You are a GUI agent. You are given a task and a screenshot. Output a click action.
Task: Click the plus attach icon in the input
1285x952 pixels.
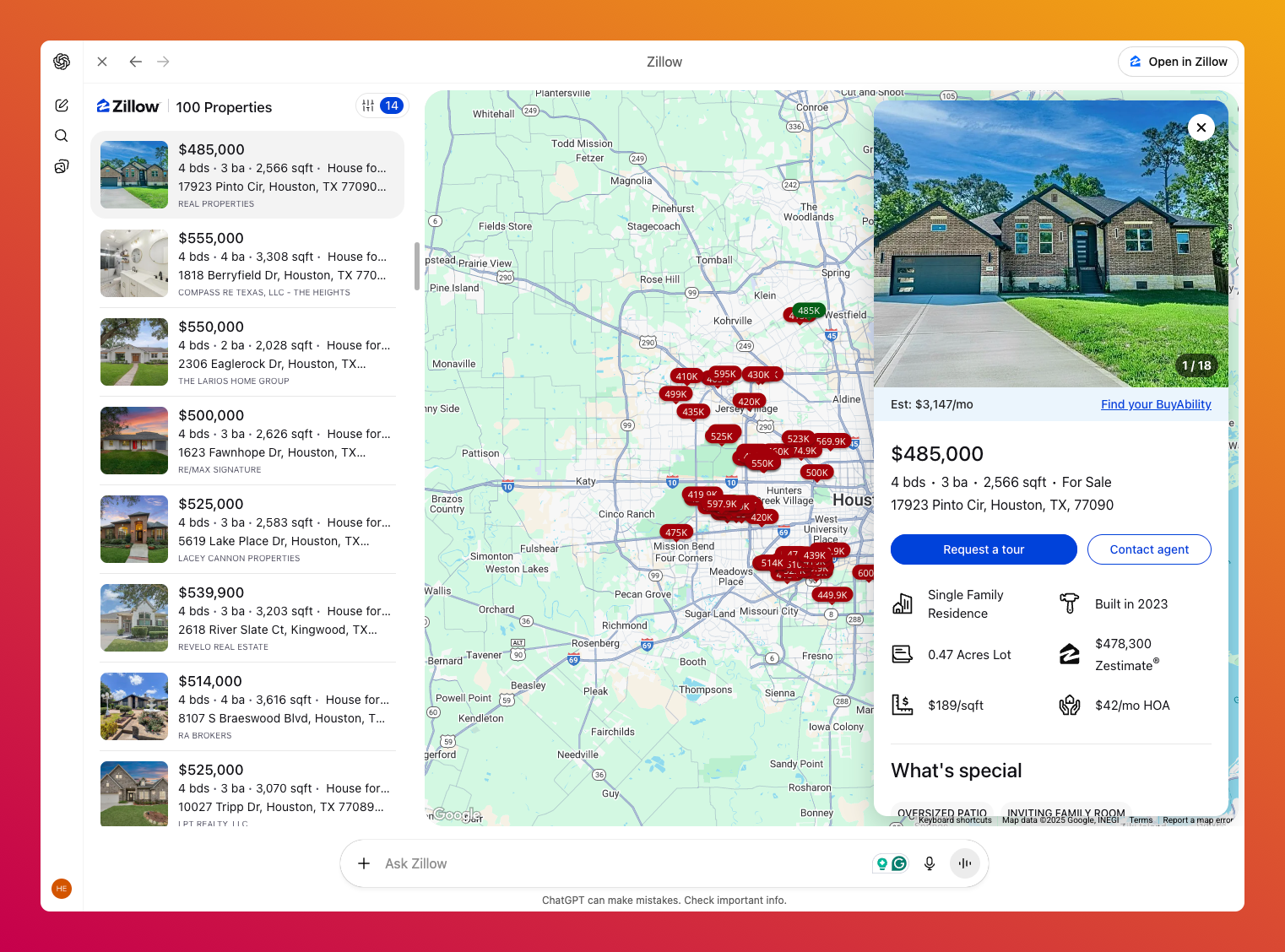click(x=364, y=863)
